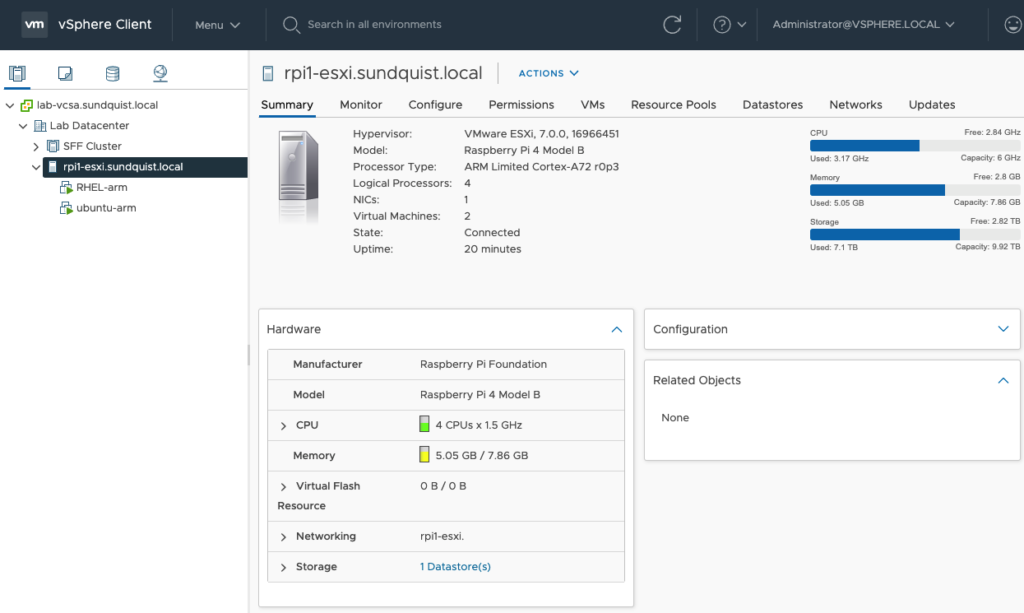Viewport: 1024px width, 613px height.
Task: Click the vCenter icon beside lab-vcsa.sundquist.local
Action: (27, 105)
